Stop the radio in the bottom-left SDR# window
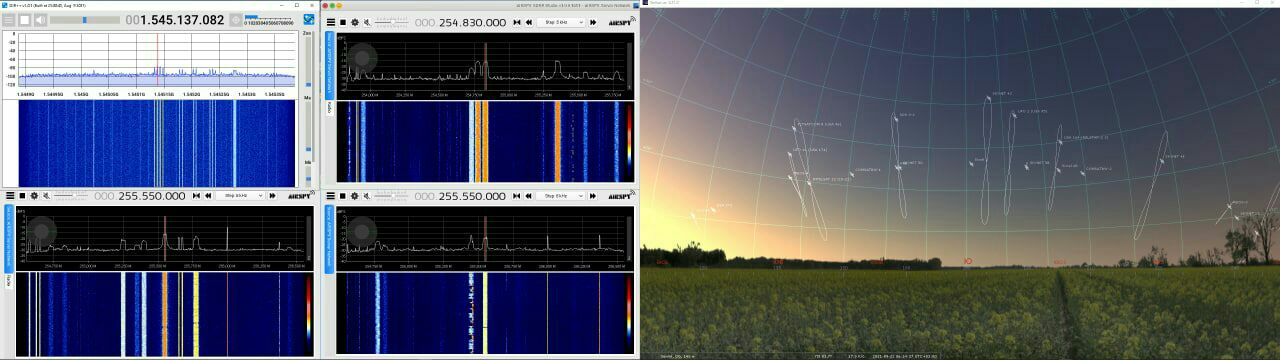 [x=22, y=196]
